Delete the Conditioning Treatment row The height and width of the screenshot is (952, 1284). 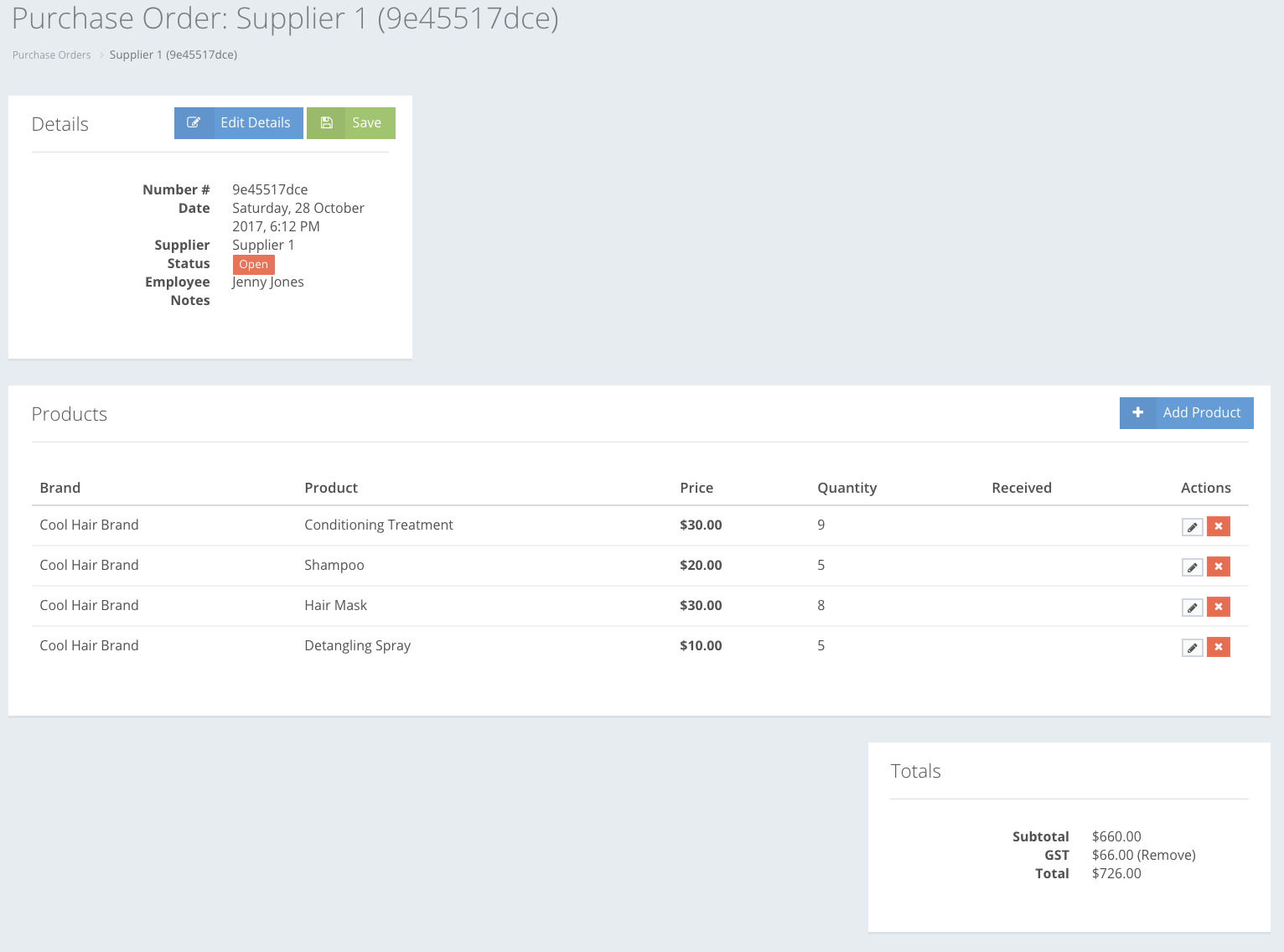coord(1219,526)
